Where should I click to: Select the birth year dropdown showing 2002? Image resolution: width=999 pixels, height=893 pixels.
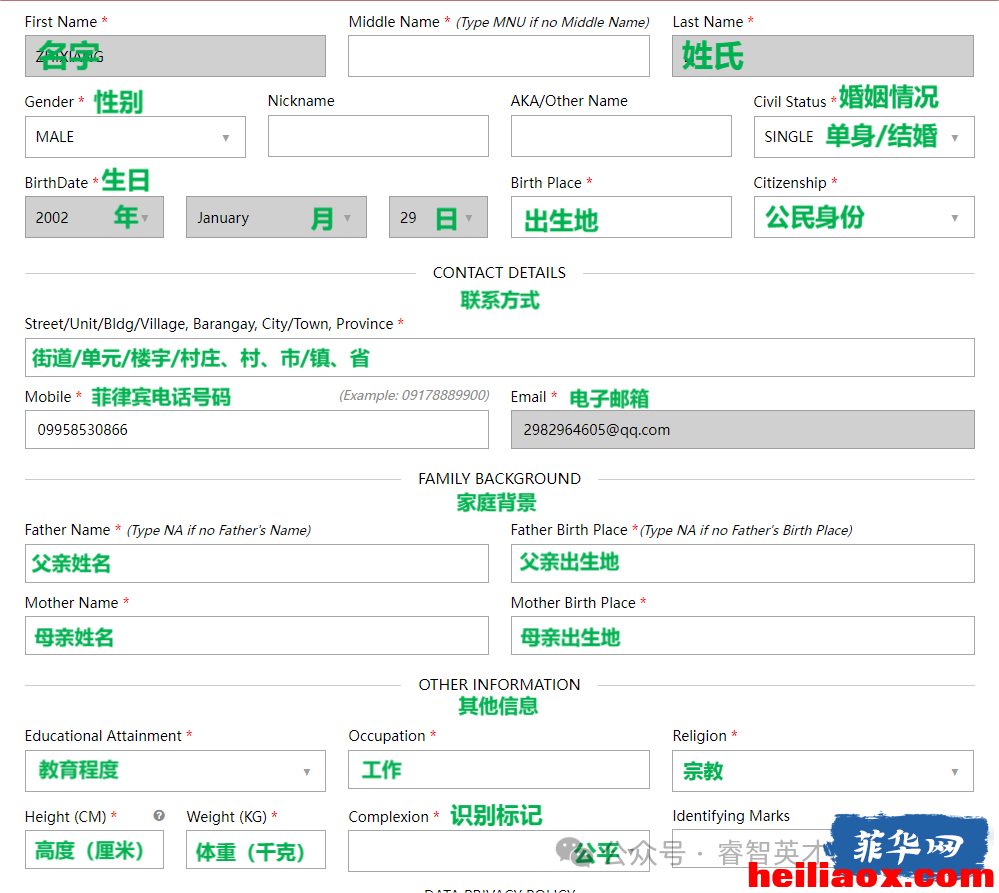pos(94,217)
